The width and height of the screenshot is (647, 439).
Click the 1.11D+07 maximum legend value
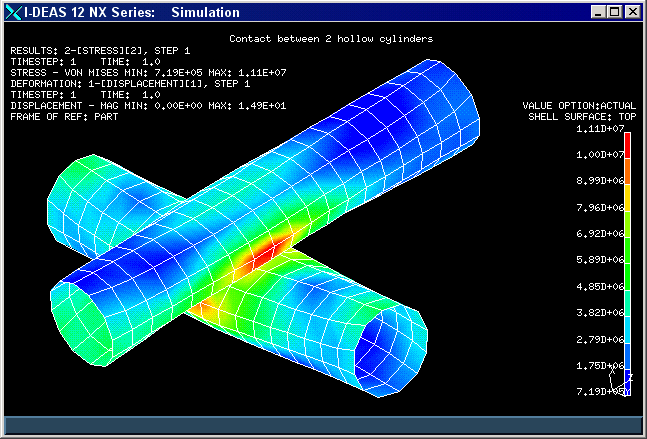coord(601,129)
